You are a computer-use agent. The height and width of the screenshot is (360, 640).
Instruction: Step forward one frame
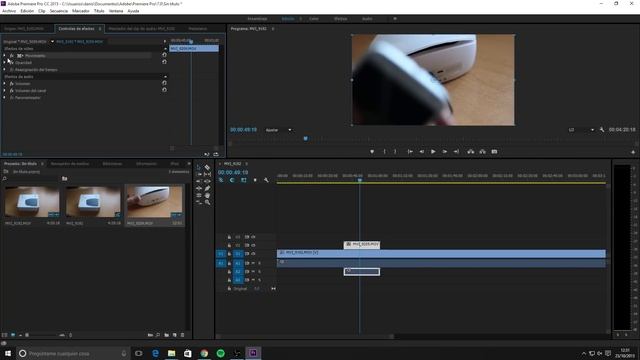click(x=444, y=151)
